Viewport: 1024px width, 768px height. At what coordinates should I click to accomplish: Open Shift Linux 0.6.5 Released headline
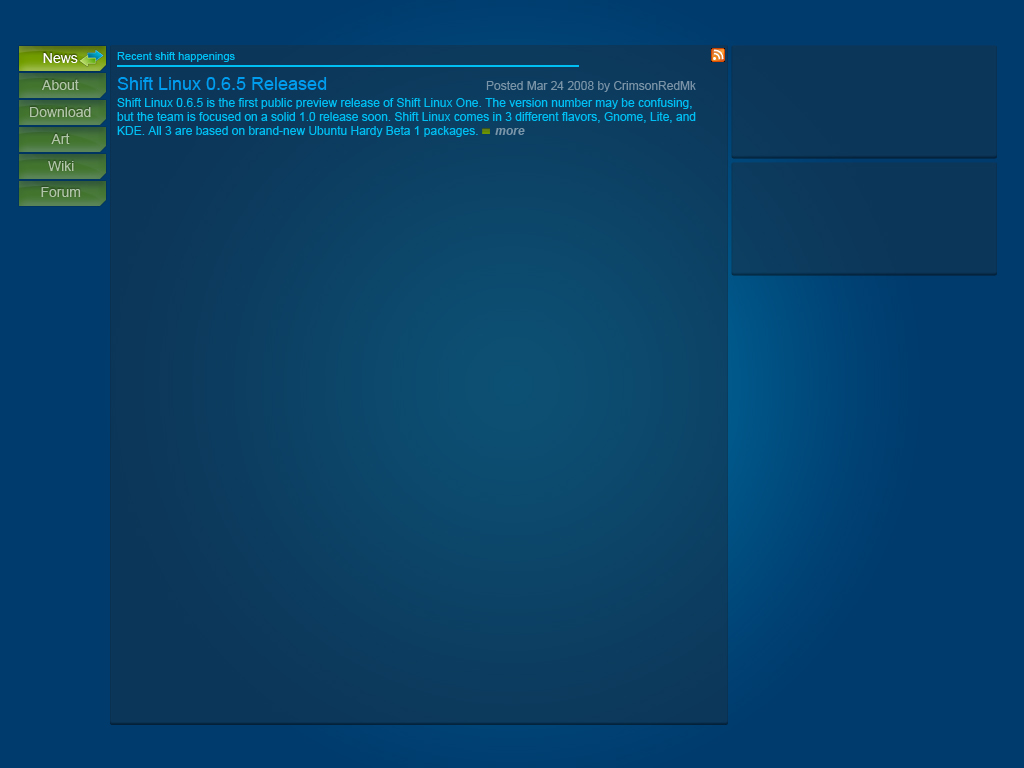click(x=222, y=84)
